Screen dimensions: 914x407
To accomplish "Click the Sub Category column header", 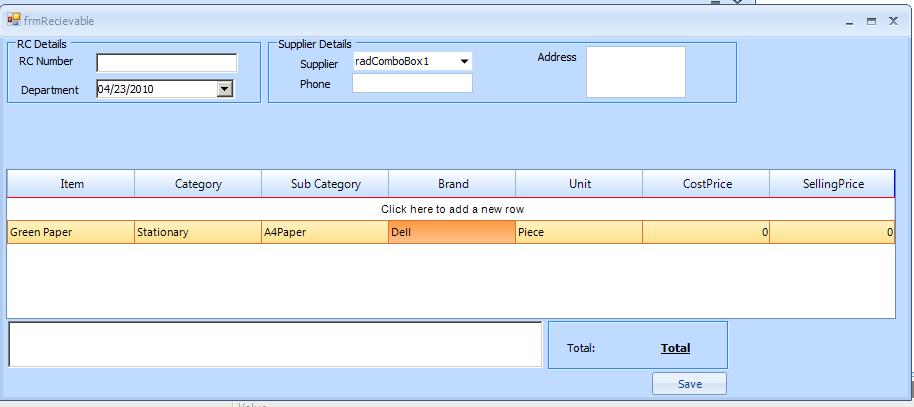I will pyautogui.click(x=325, y=184).
